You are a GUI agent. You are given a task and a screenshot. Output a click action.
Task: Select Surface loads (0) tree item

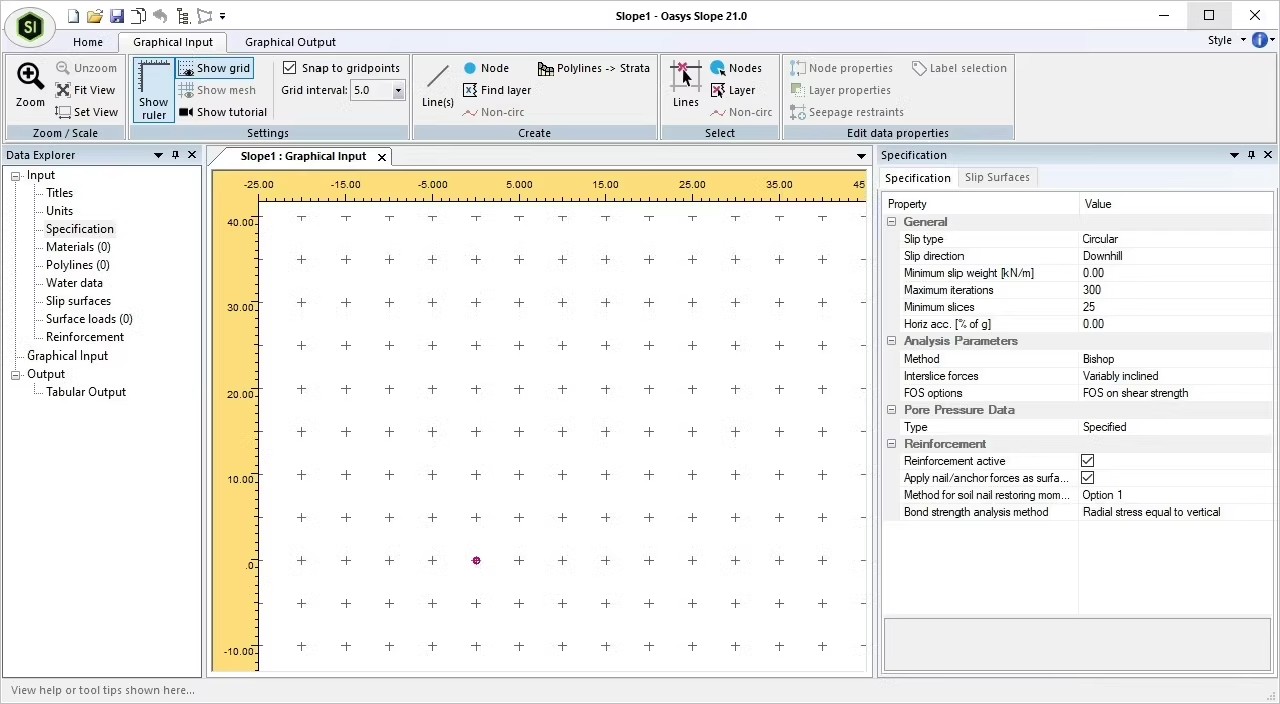tap(89, 319)
